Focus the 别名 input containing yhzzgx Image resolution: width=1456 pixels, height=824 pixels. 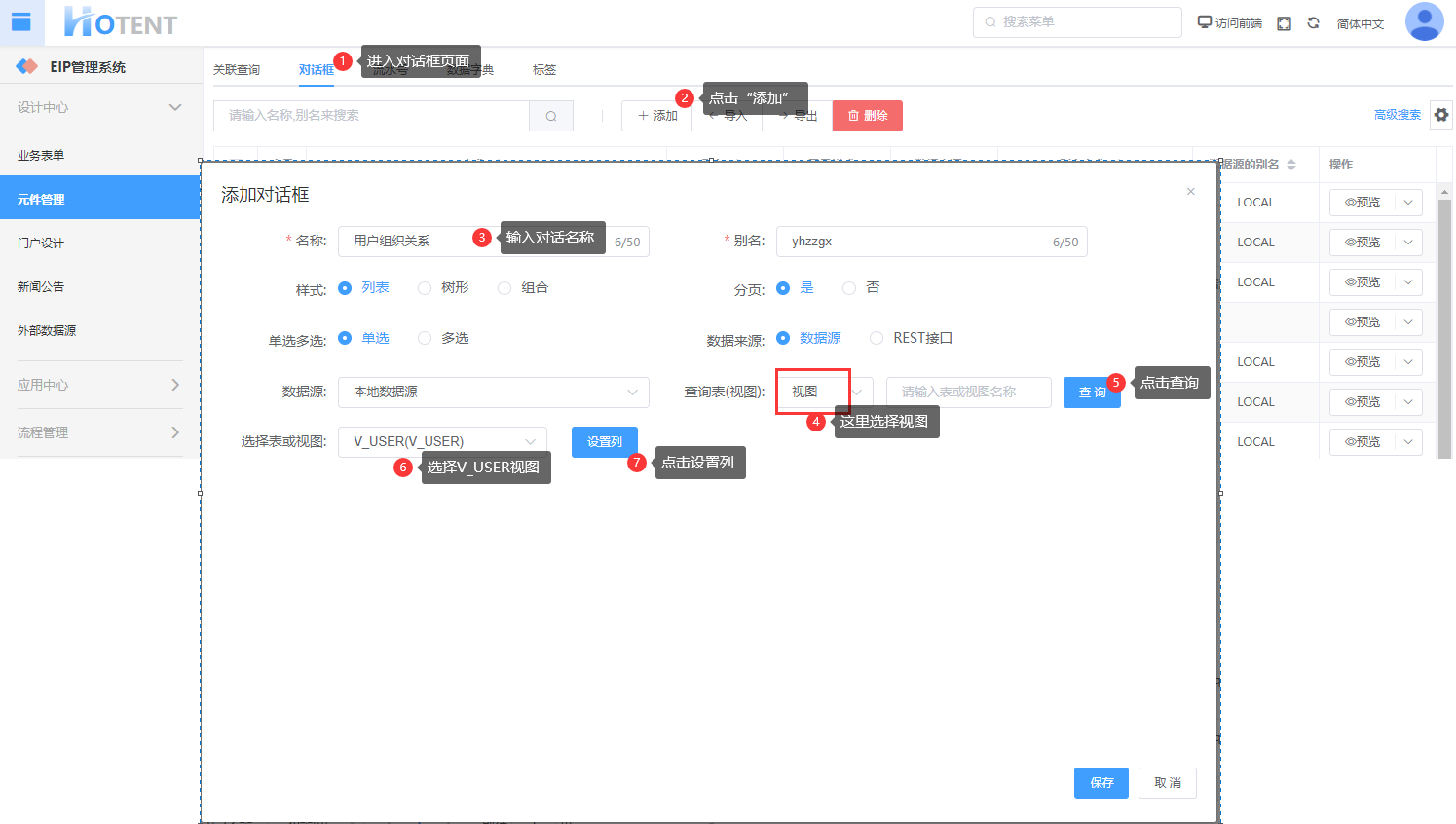click(932, 242)
